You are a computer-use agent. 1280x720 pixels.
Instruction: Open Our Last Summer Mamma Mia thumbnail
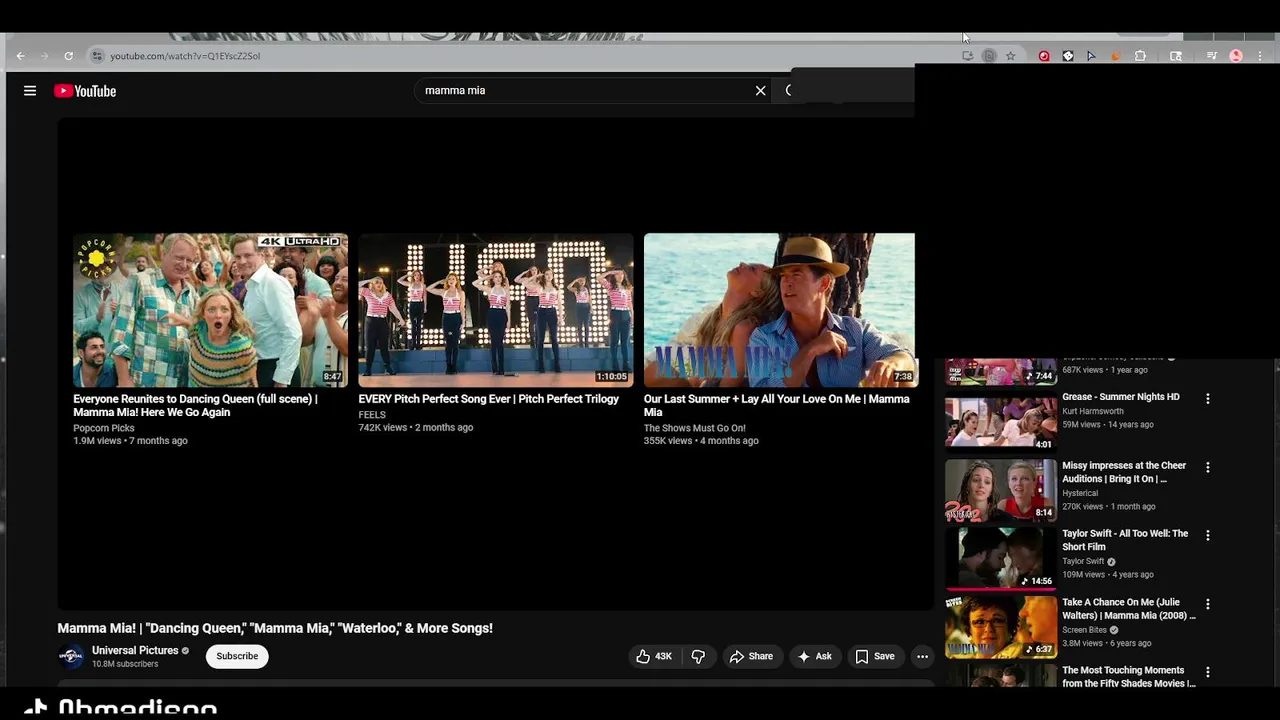pyautogui.click(x=779, y=310)
